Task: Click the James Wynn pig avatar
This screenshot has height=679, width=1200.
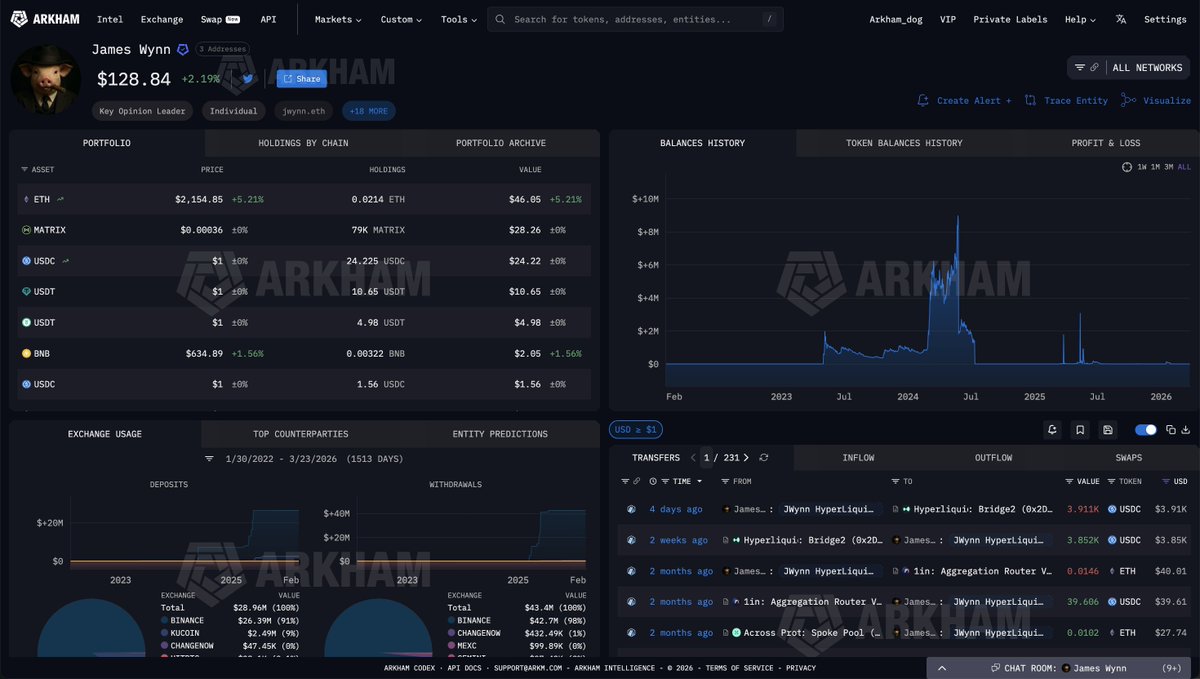Action: [46, 79]
